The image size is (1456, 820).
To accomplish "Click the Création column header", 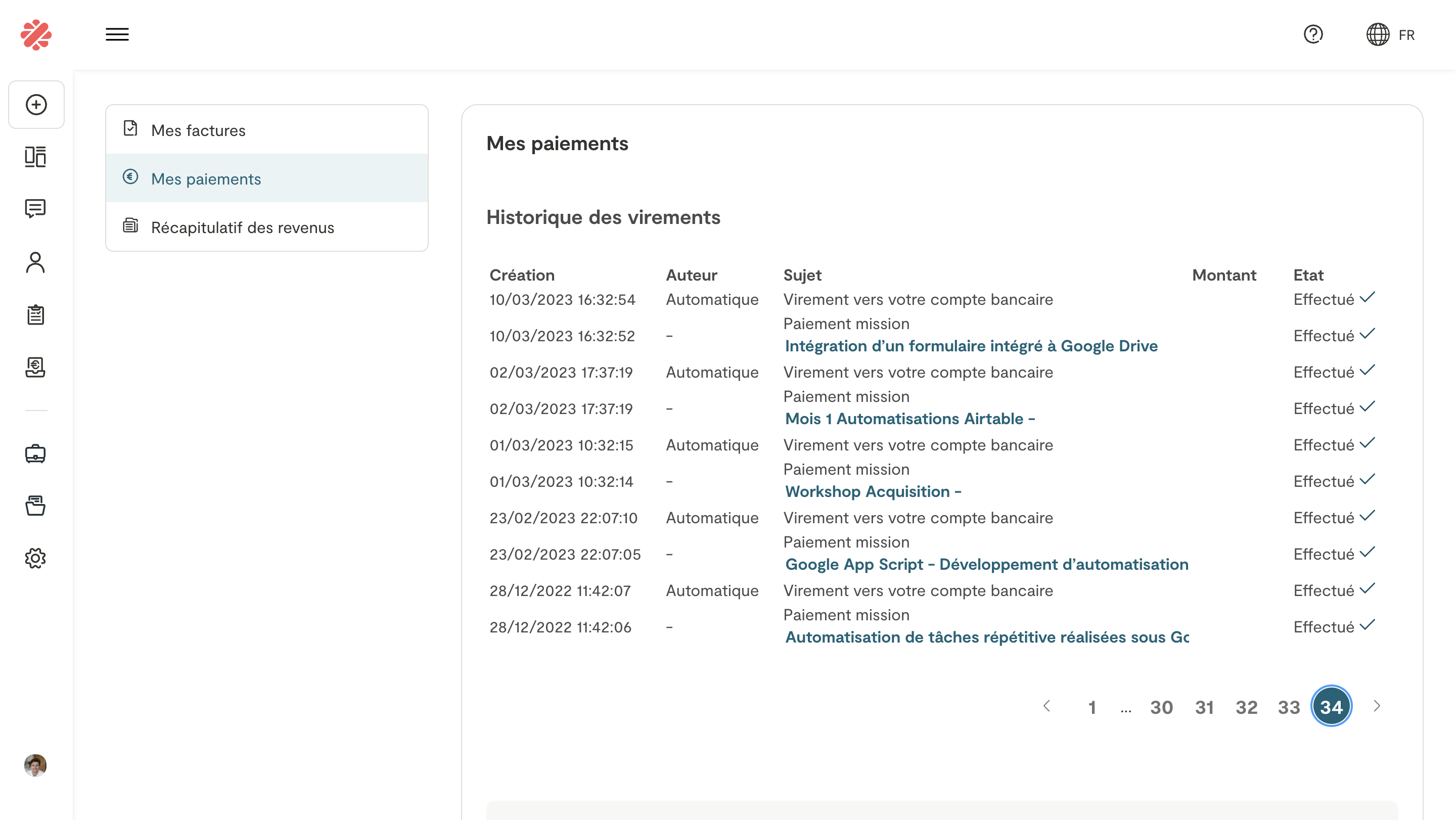I will (x=522, y=275).
